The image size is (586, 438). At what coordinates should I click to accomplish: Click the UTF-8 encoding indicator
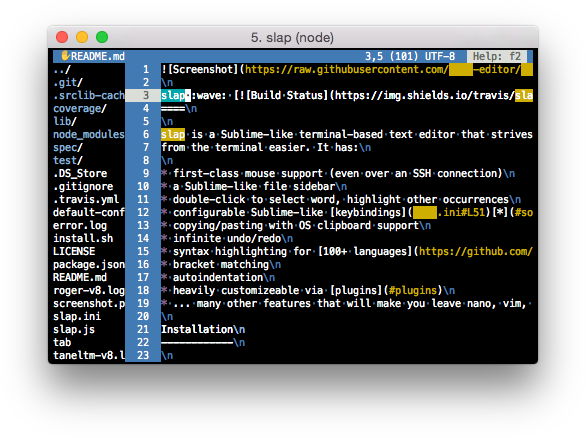point(440,56)
